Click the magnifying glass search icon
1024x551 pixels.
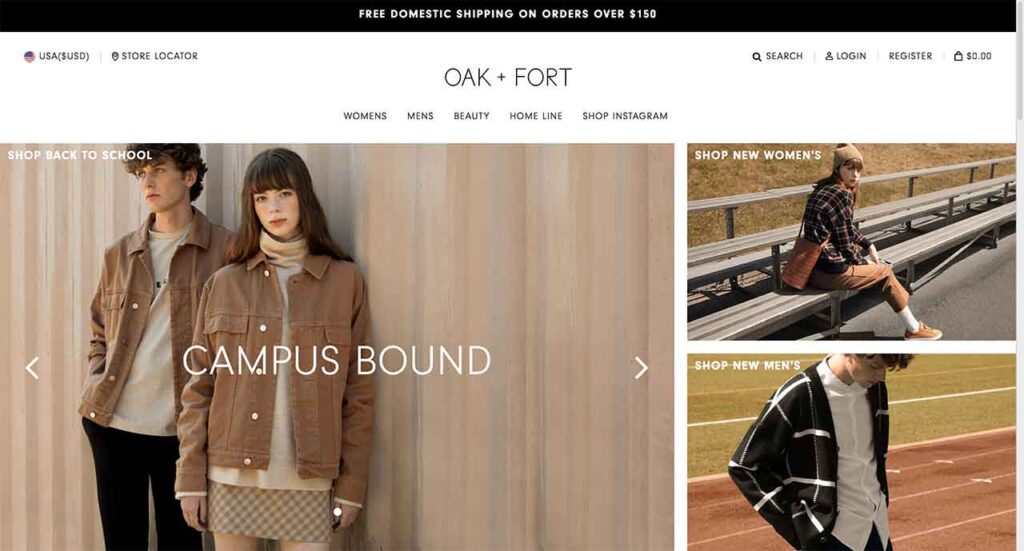coord(756,57)
